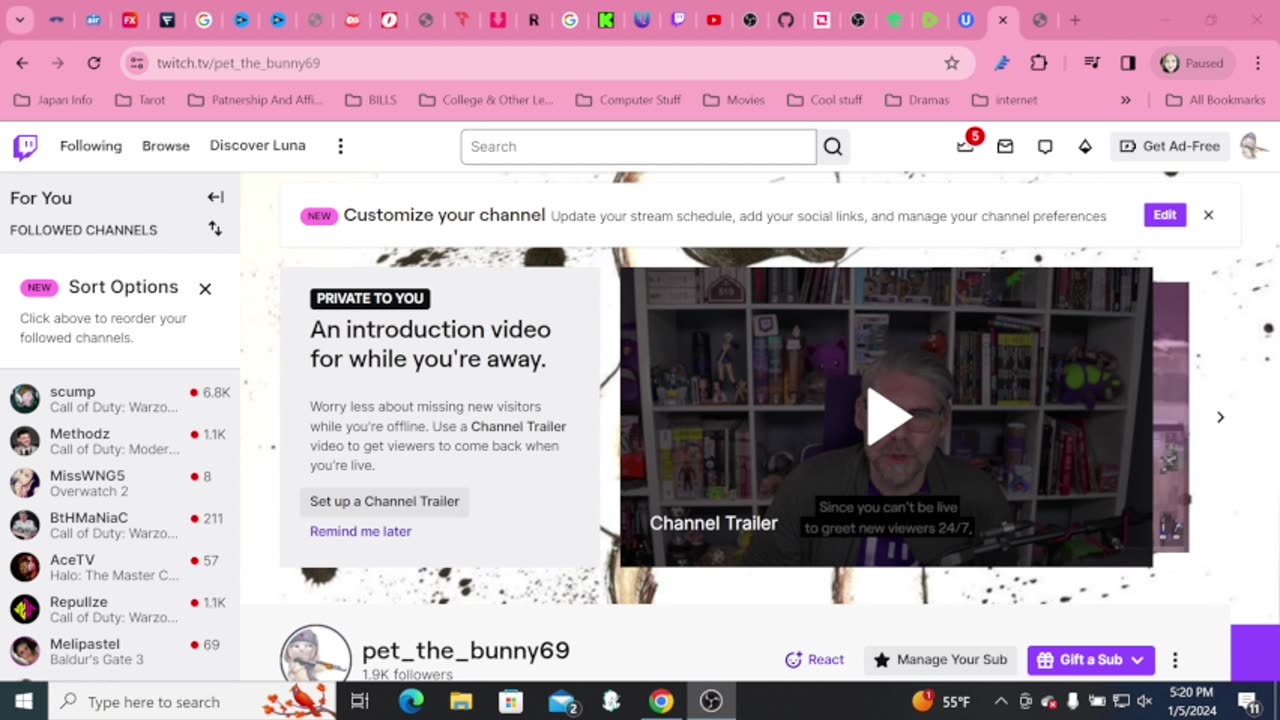Screen dimensions: 1280x720
Task: Open the Chrome extensions puzzle icon
Action: click(x=1039, y=63)
